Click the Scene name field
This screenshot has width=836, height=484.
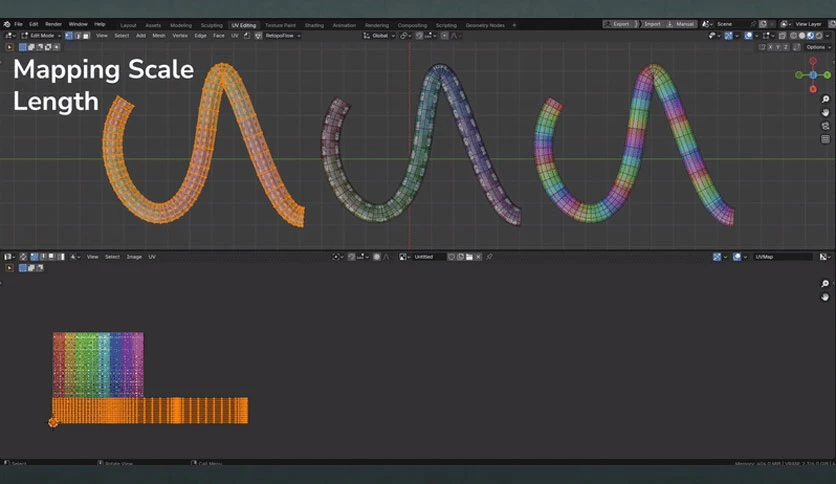[x=732, y=25]
